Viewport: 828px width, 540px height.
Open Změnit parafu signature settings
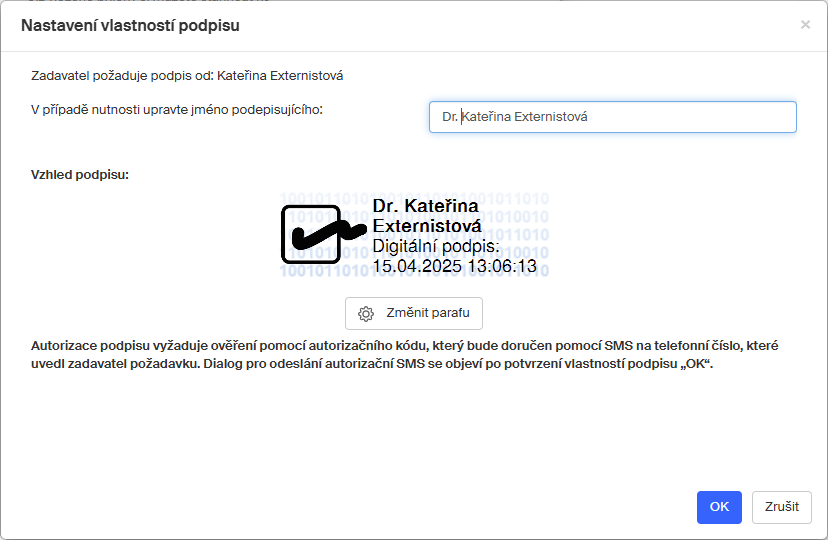click(413, 314)
